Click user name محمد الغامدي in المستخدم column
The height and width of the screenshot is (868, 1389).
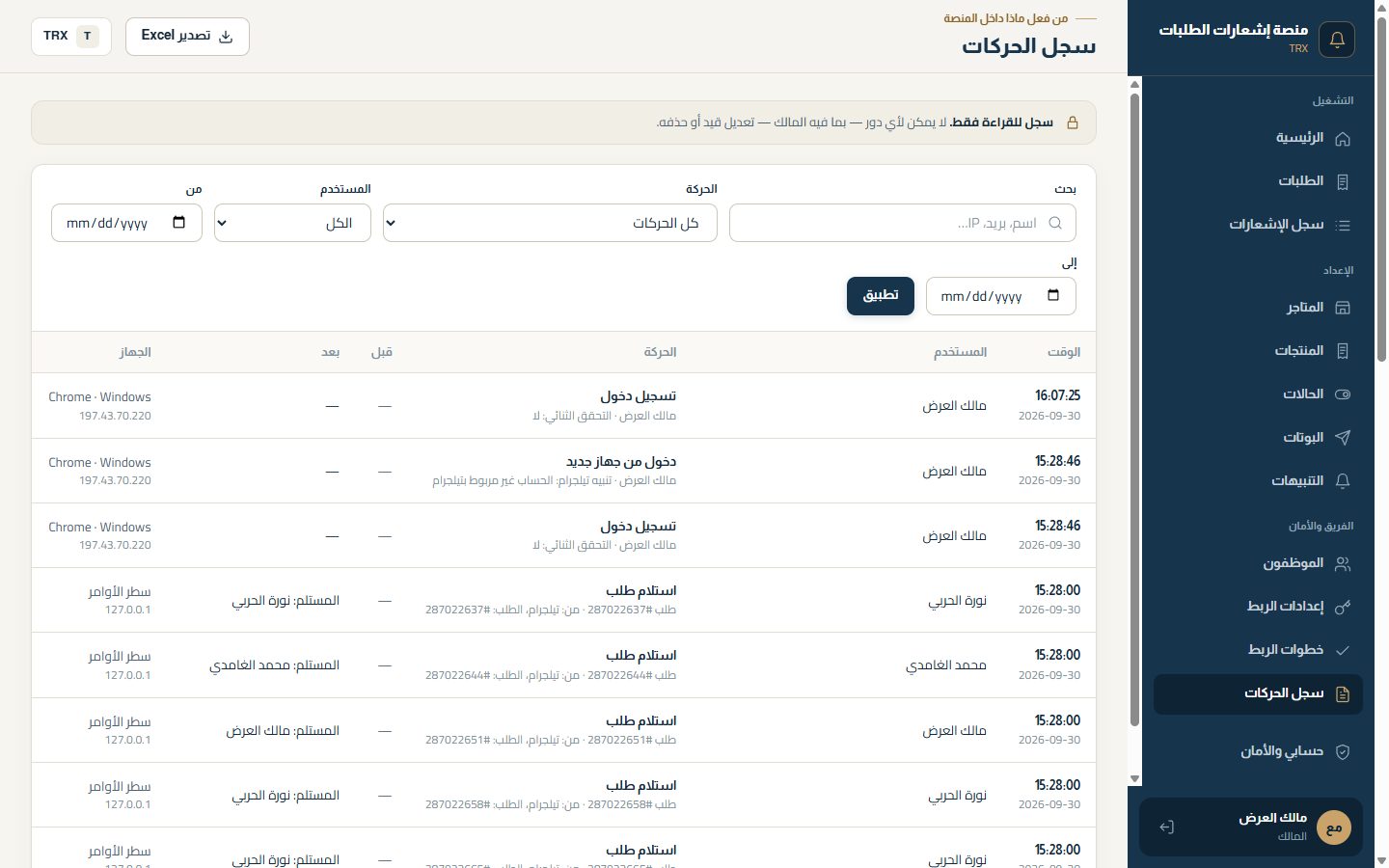[x=946, y=665]
